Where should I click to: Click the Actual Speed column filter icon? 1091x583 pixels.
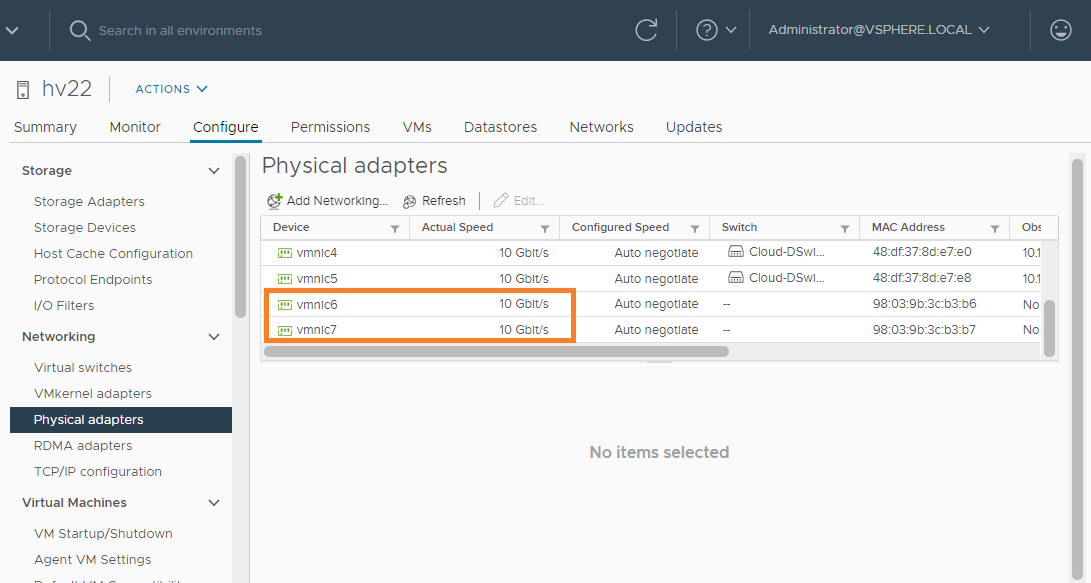[545, 228]
